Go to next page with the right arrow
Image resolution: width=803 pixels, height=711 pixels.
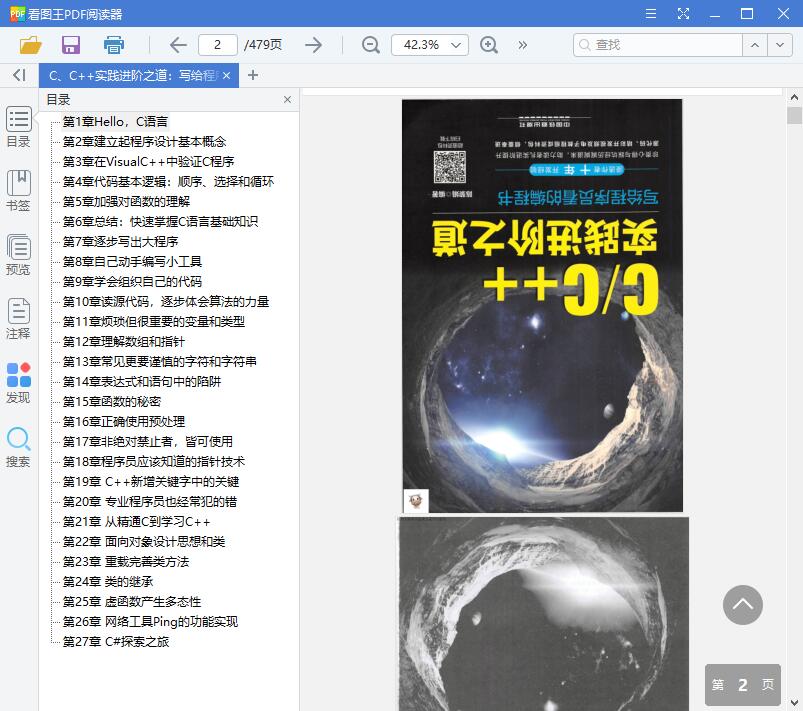313,45
